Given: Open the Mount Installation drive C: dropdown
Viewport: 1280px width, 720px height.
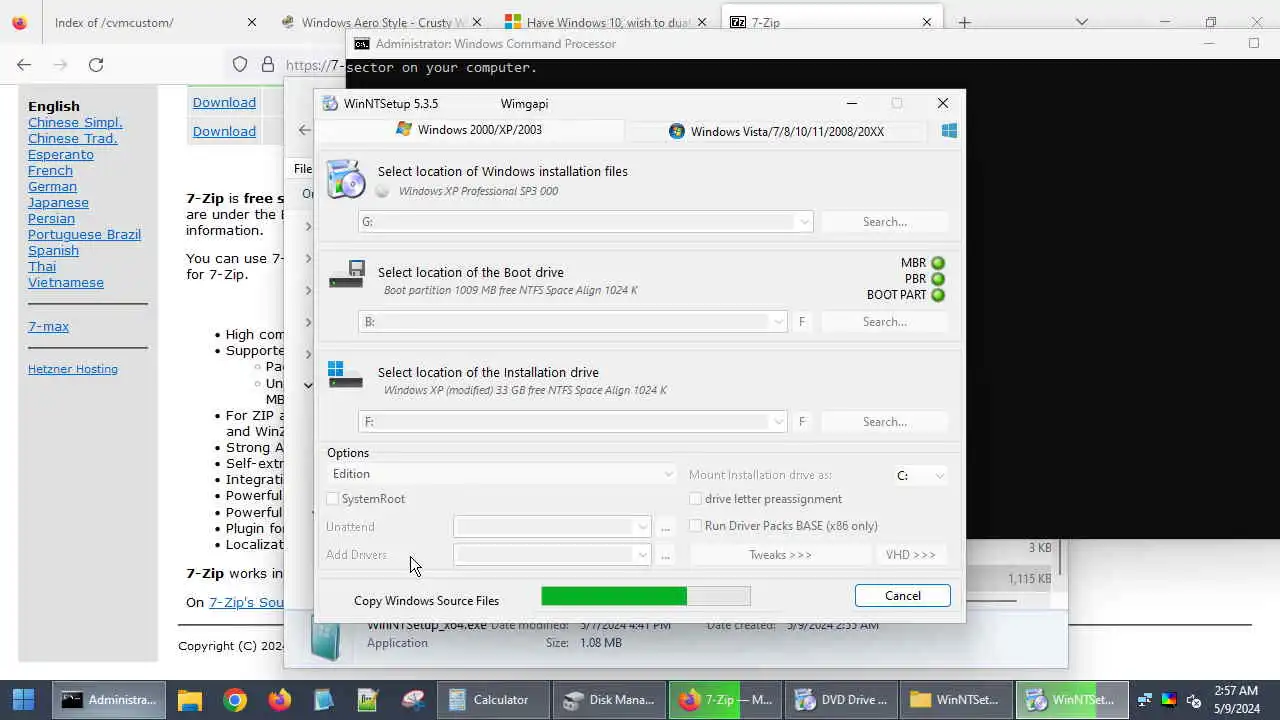Looking at the screenshot, I should click(x=920, y=476).
